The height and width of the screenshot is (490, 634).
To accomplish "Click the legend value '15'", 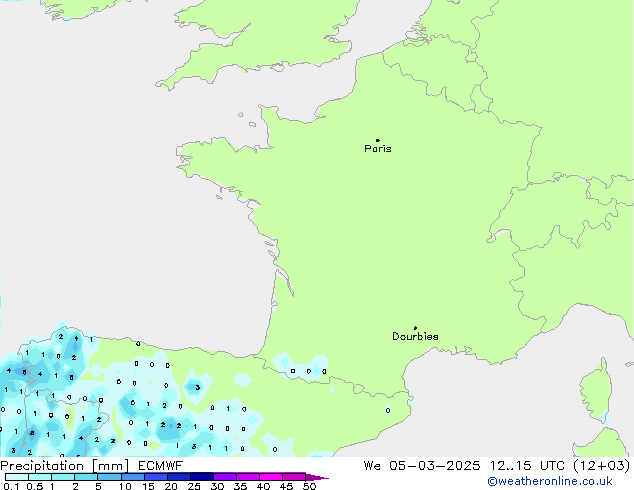I will point(148,486).
